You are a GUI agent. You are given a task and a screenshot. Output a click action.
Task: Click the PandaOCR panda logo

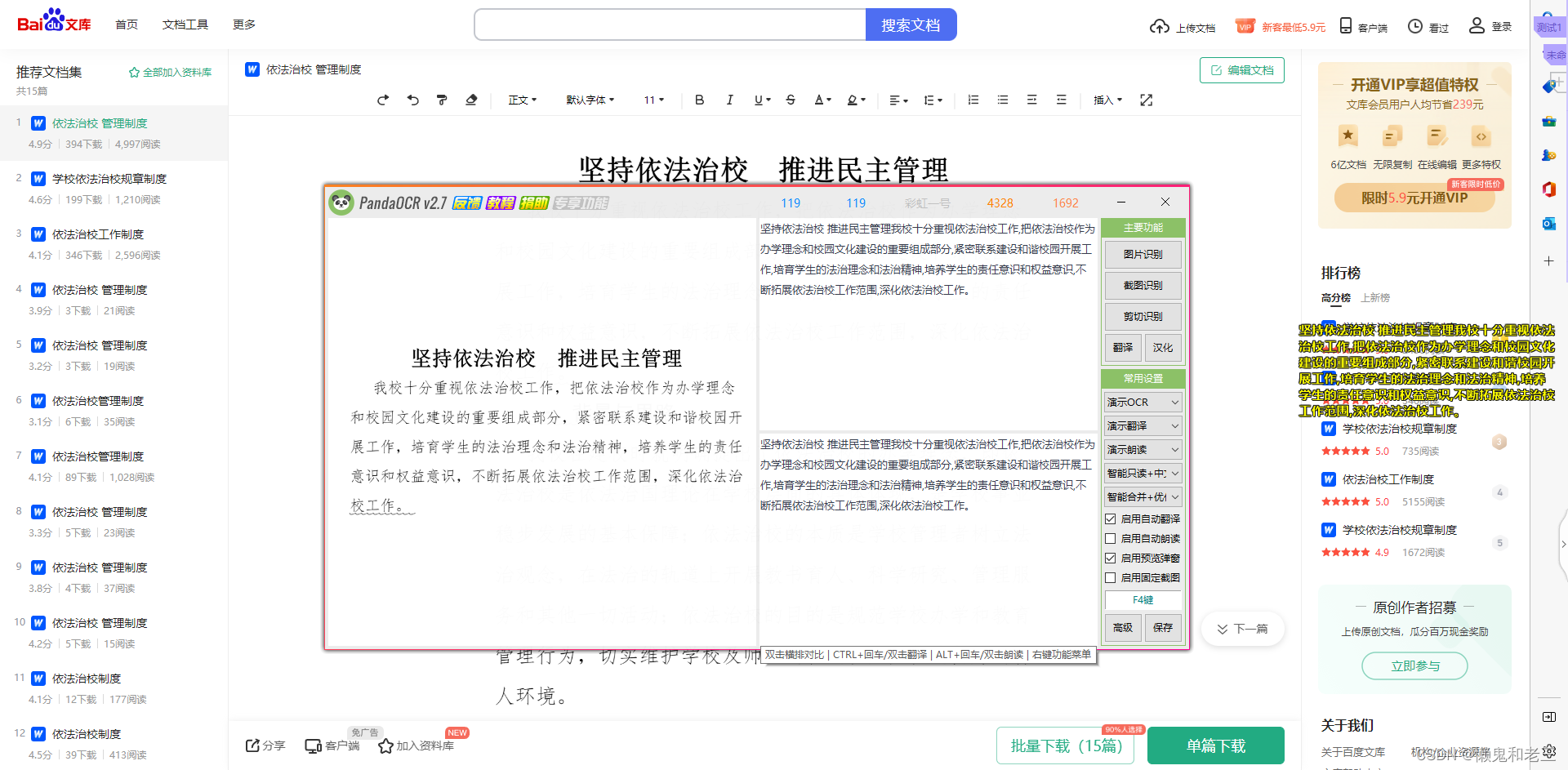[341, 203]
